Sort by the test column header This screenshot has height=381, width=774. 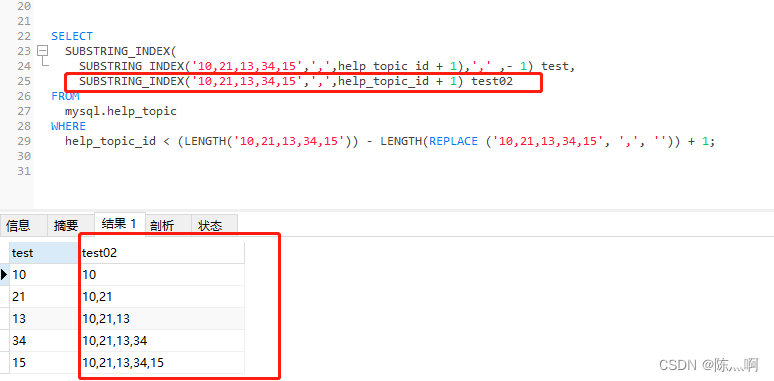44,253
